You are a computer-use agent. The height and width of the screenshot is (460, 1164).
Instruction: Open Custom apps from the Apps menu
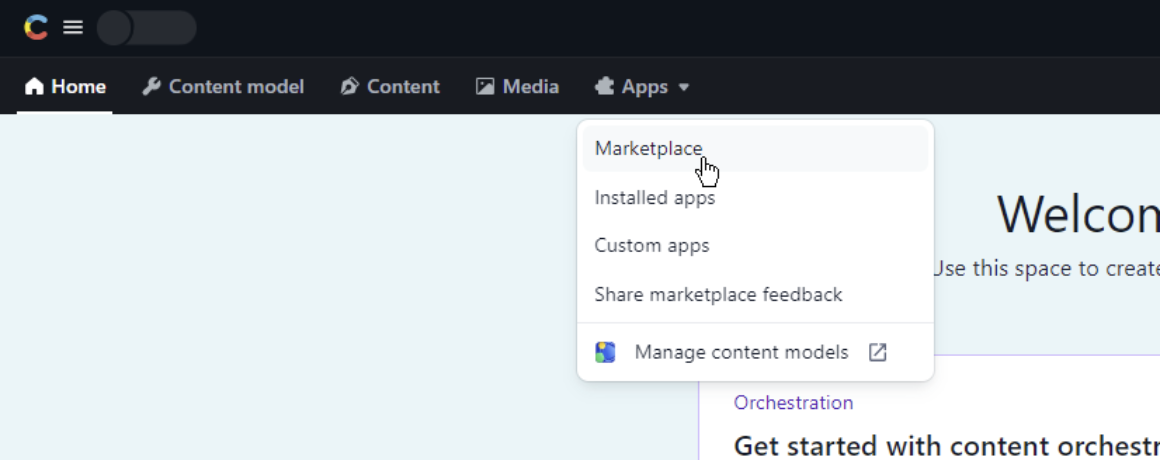click(x=651, y=246)
